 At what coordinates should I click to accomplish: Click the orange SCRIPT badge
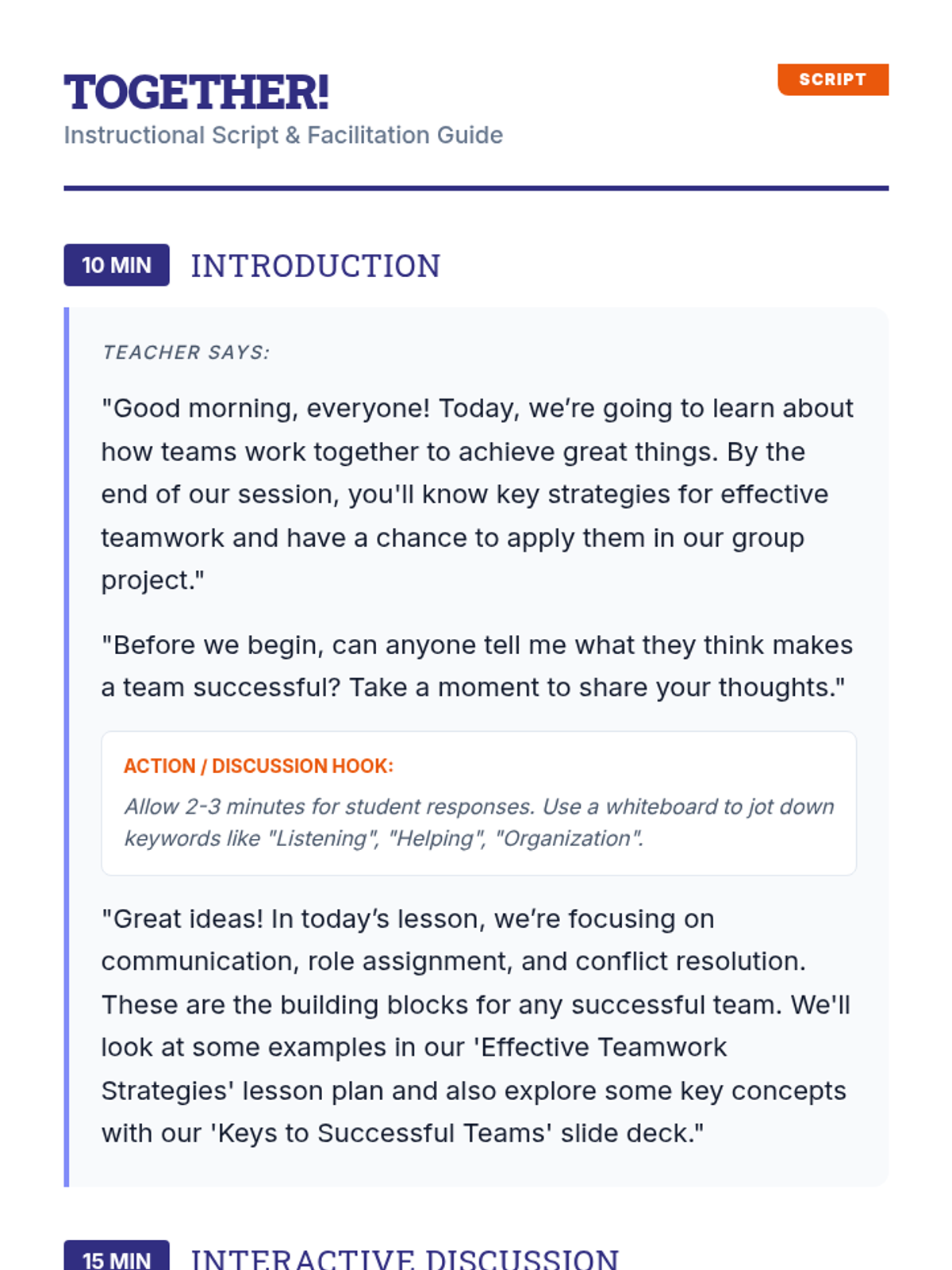coord(832,79)
